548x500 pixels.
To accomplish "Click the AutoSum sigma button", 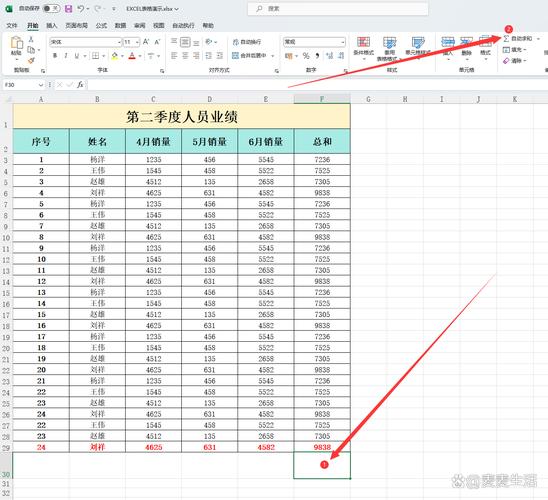I will (x=518, y=39).
